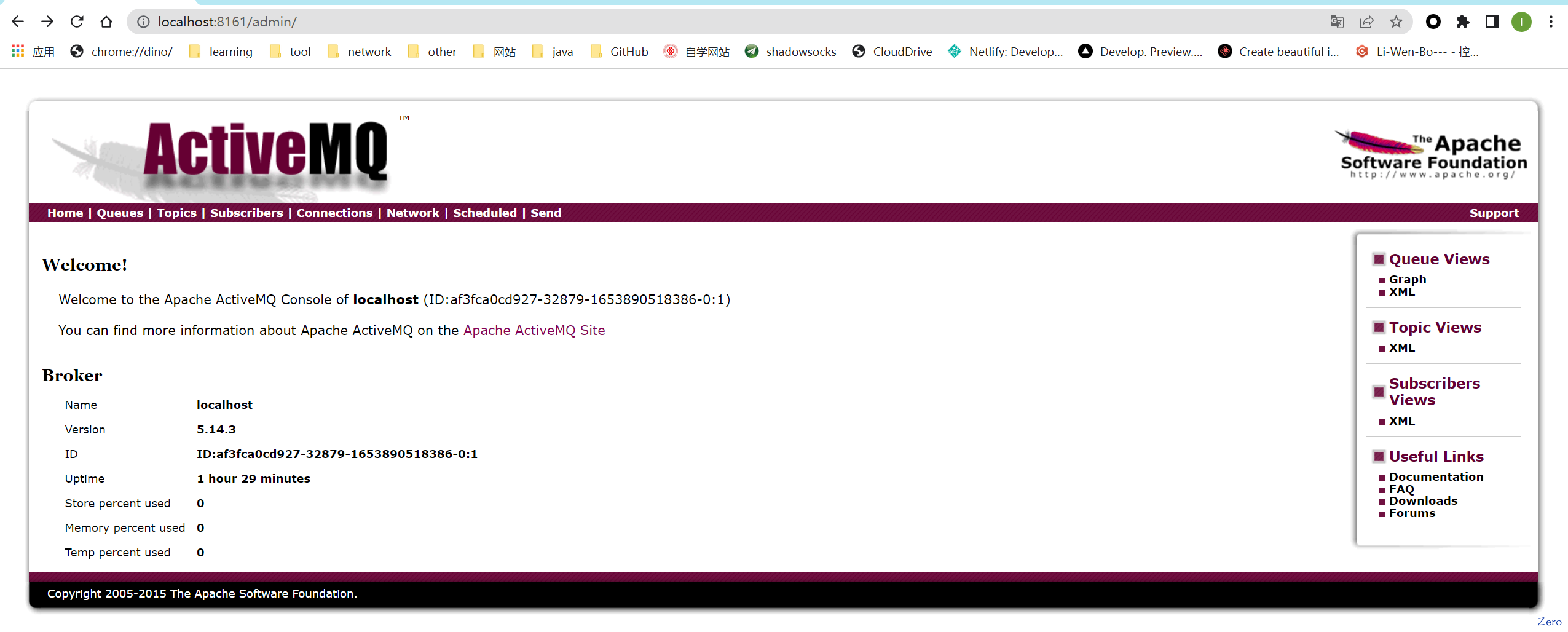
Task: Open the learning bookmark folder
Action: pyautogui.click(x=221, y=52)
